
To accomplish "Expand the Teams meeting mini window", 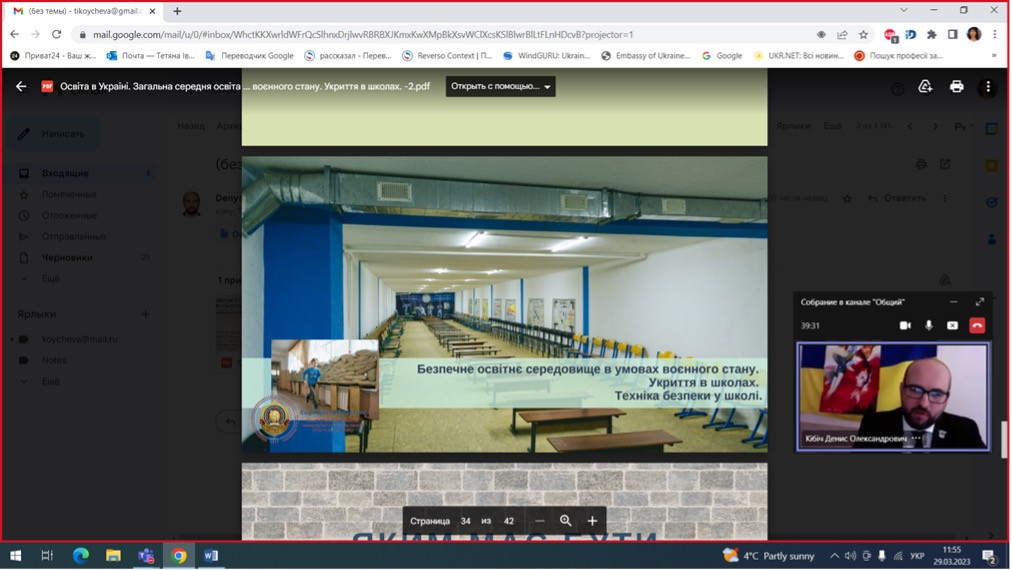I will click(979, 301).
